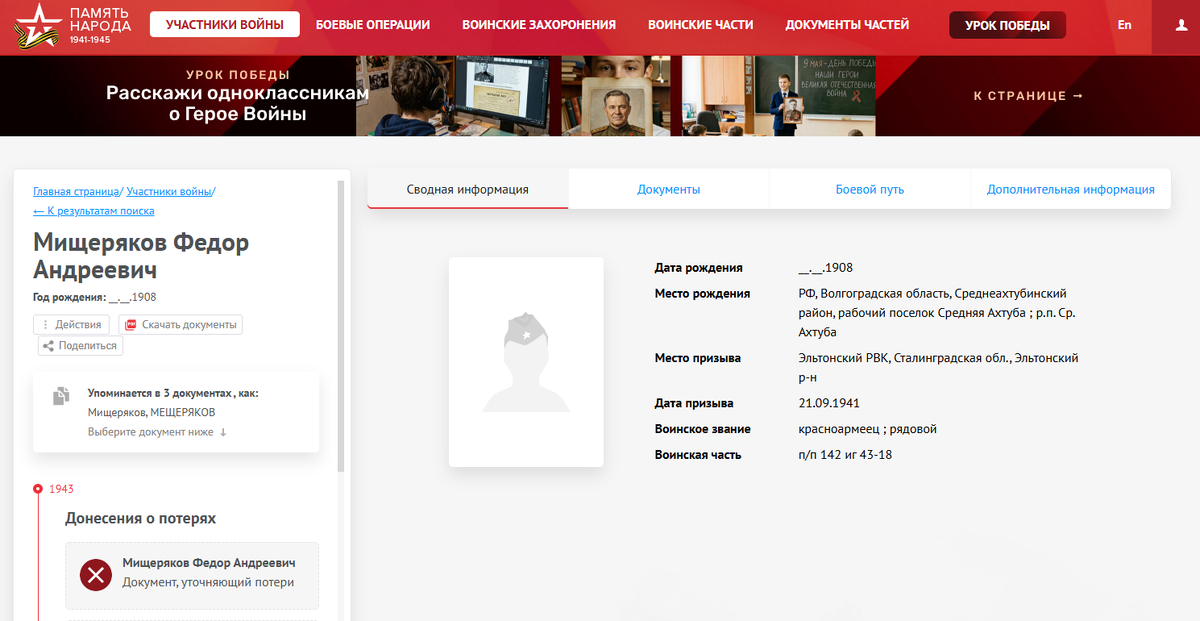Screen dimensions: 1200x621
Task: Click the Год рождения line under name
Action: click(94, 297)
